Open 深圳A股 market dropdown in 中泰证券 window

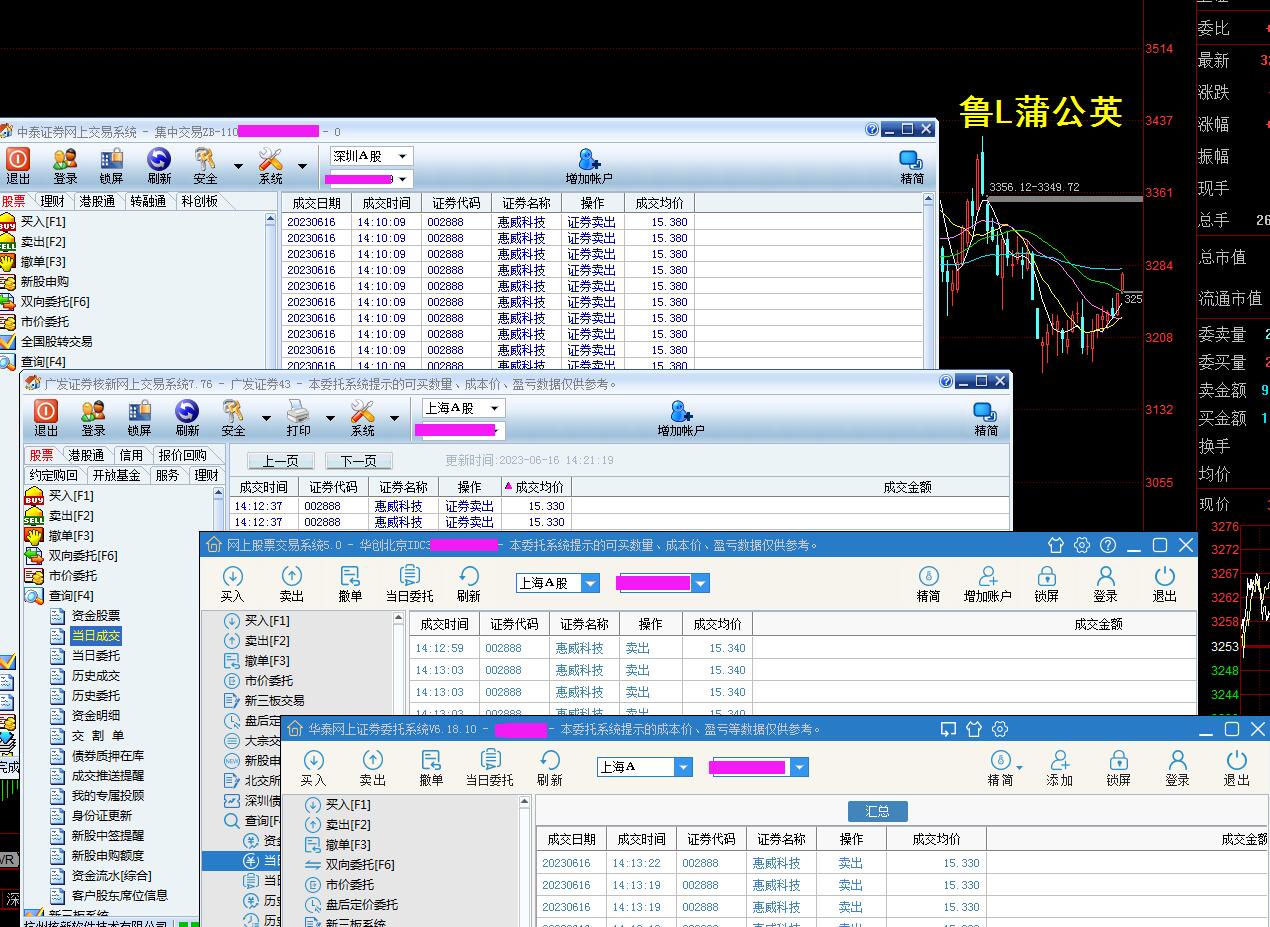(402, 156)
